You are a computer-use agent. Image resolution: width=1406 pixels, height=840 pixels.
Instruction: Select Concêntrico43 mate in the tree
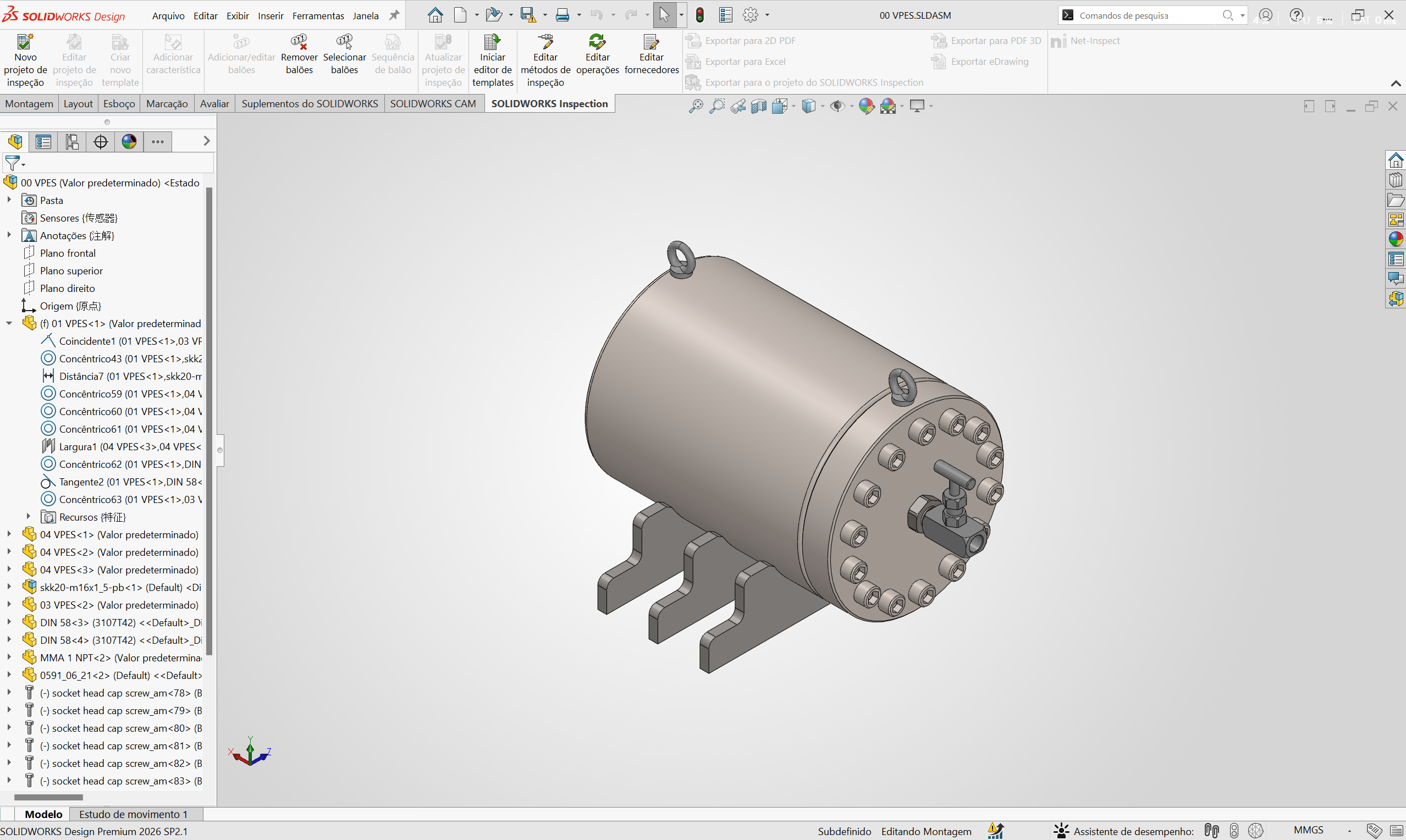(x=121, y=358)
